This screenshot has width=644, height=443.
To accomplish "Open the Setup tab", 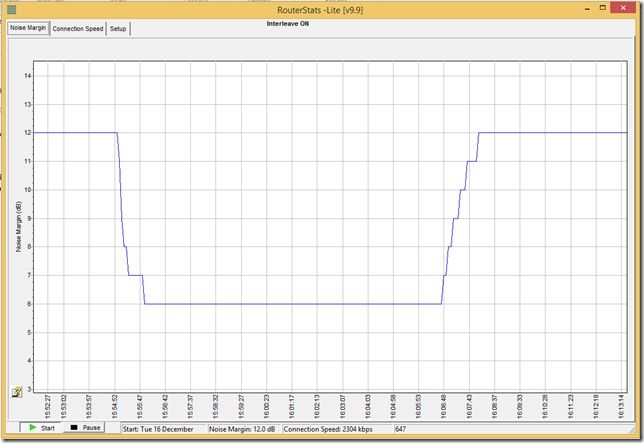I will pyautogui.click(x=118, y=29).
